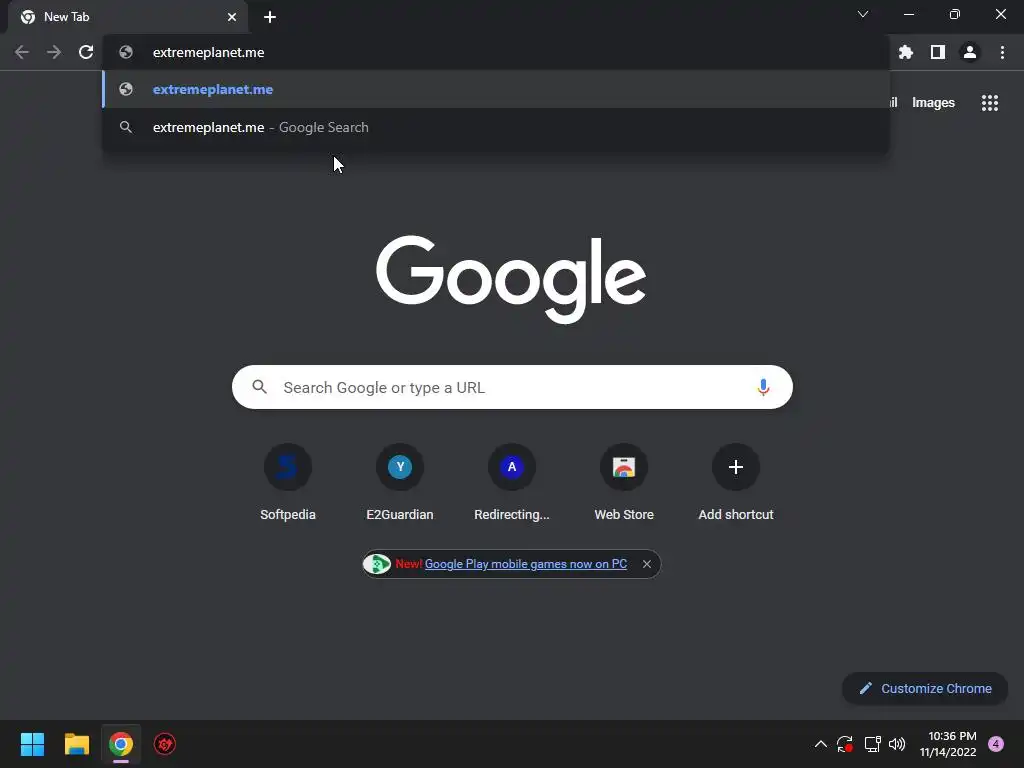Click the sync update tray icon

(x=844, y=744)
